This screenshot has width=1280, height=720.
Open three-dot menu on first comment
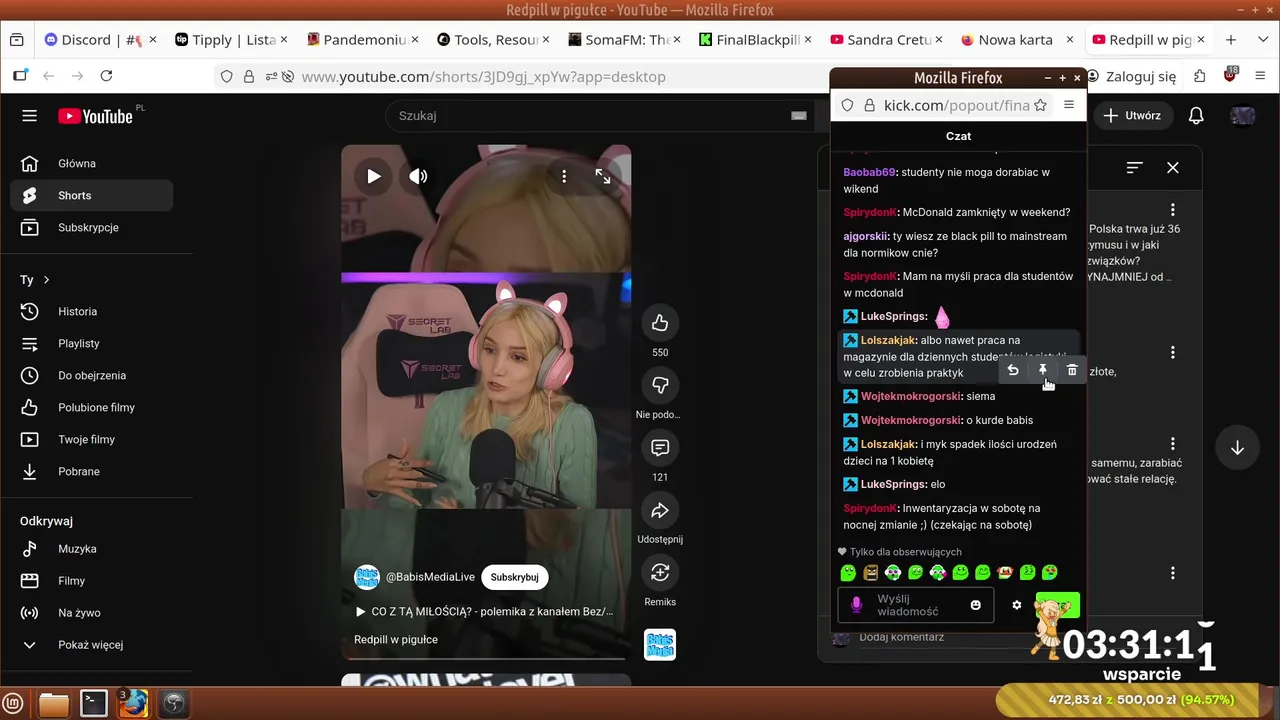pyautogui.click(x=1173, y=210)
